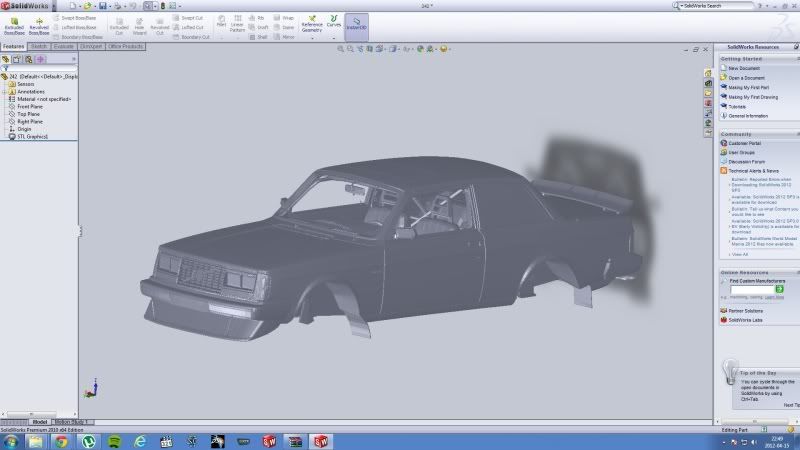The height and width of the screenshot is (450, 800).
Task: Expand the Annotations tree node
Action: pos(29,91)
